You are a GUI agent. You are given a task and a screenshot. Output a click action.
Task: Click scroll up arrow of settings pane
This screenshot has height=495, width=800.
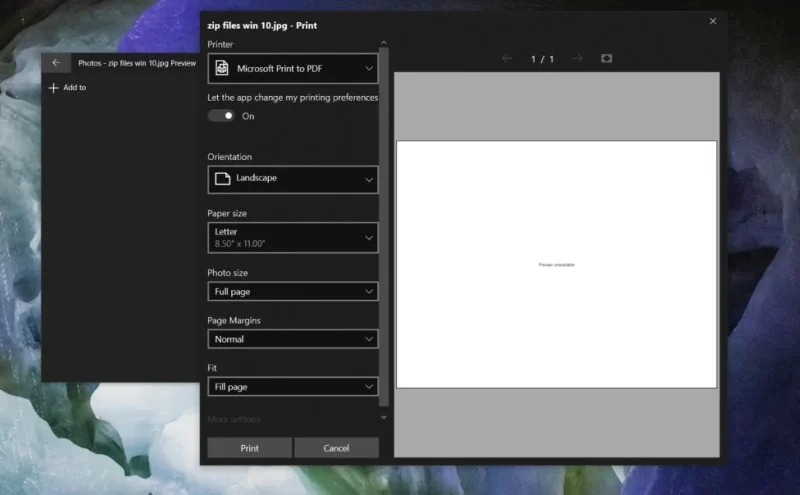click(x=384, y=42)
